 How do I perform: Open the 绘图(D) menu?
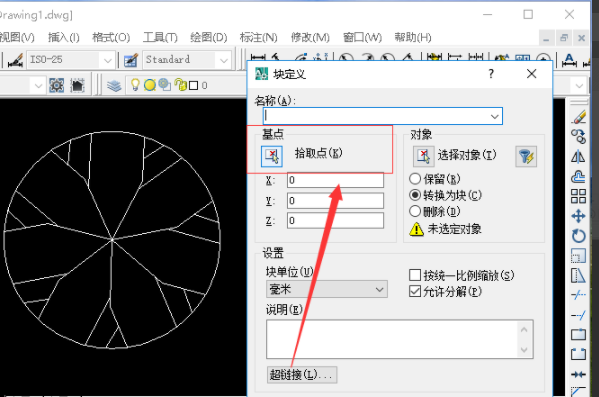coord(209,37)
